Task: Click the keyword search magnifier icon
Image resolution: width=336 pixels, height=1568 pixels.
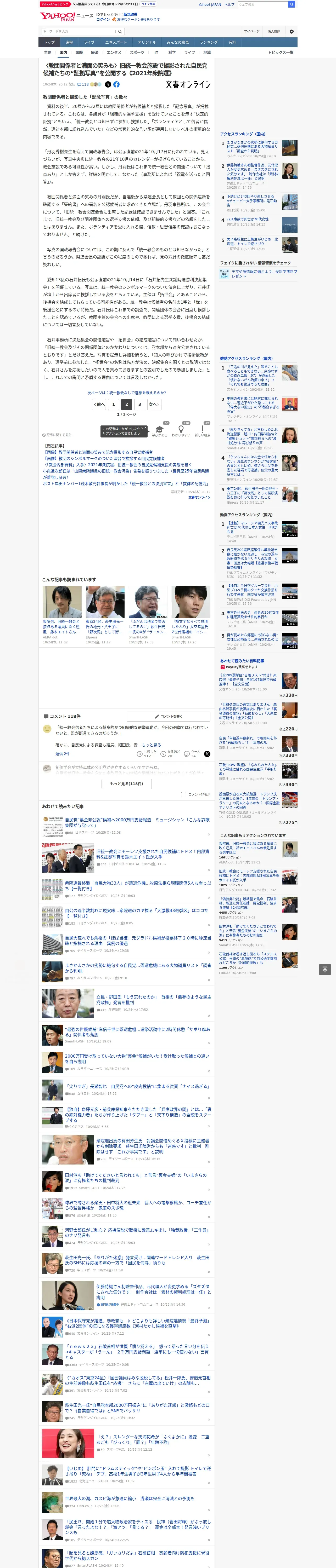Action: pyautogui.click(x=120, y=32)
